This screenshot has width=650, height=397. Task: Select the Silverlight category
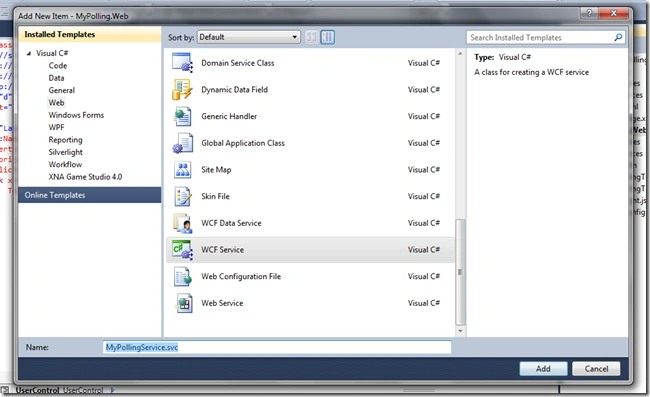pyautogui.click(x=65, y=152)
